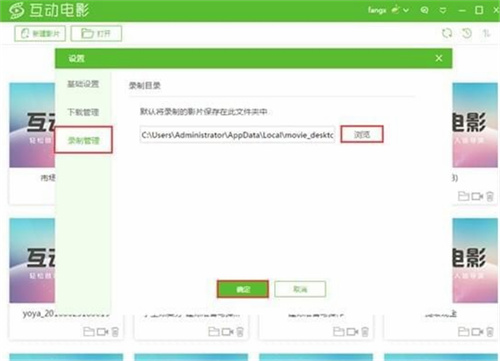Viewport: 500px width, 361px height.
Task: Switch to the 下载管理 tab
Action: coord(83,112)
